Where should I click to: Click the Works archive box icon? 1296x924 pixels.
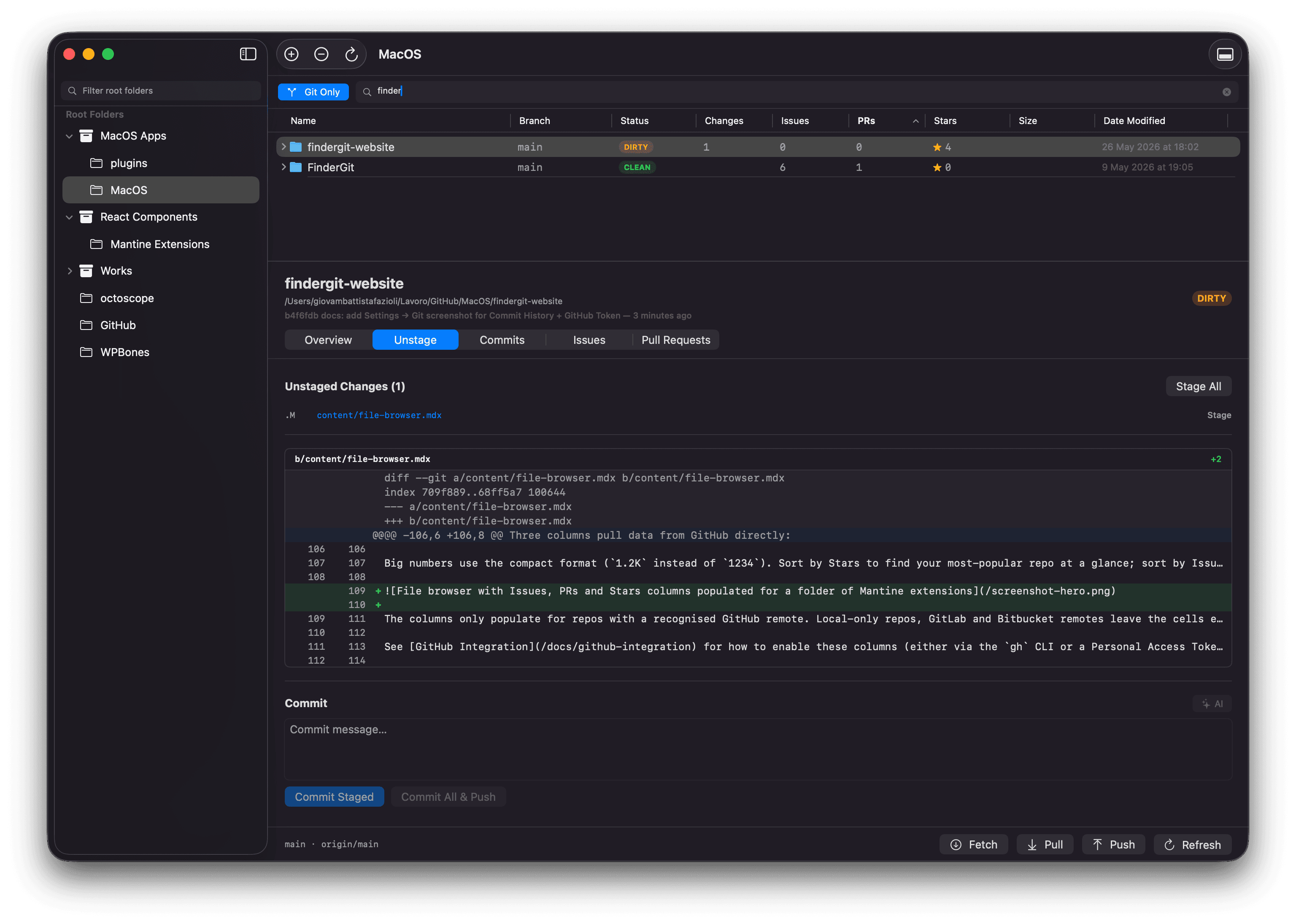[86, 271]
